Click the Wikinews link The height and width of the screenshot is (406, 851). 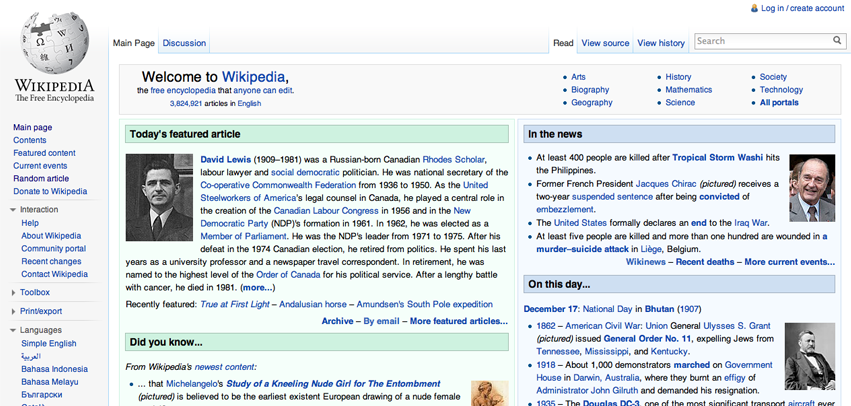click(x=645, y=262)
